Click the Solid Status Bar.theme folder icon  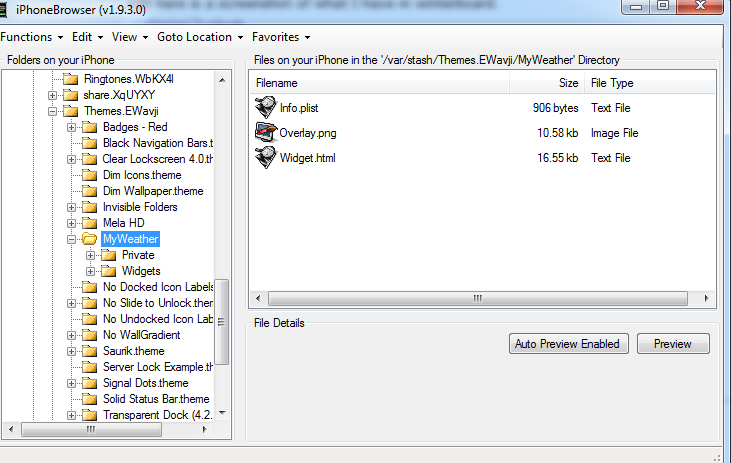point(90,399)
